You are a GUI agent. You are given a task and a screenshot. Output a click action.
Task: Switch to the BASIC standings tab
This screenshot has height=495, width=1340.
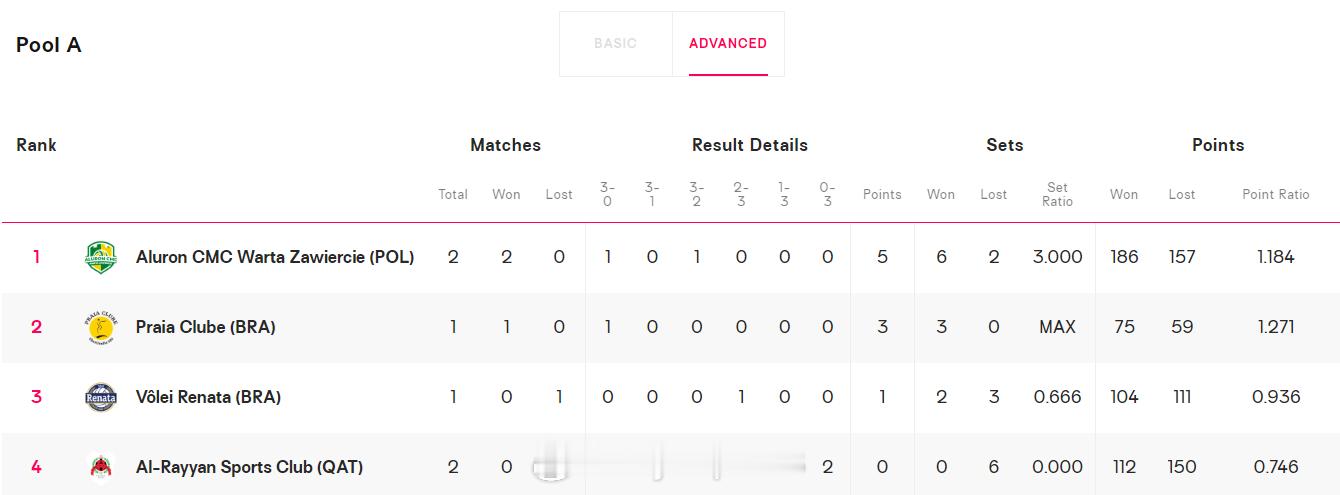pos(615,44)
